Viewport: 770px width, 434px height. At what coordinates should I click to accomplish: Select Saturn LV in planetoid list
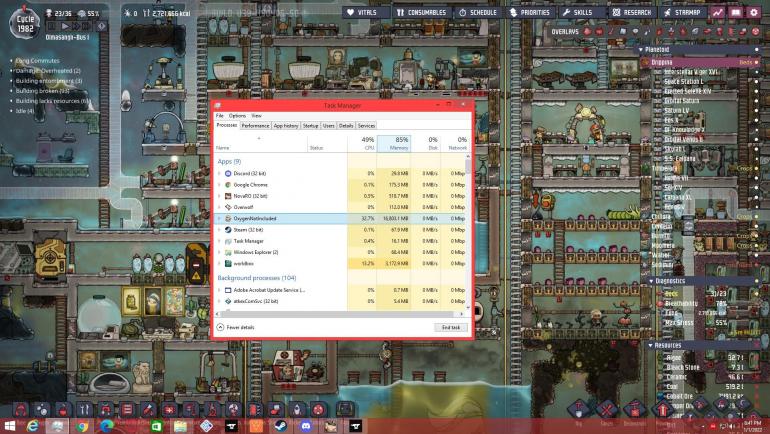[x=677, y=110]
